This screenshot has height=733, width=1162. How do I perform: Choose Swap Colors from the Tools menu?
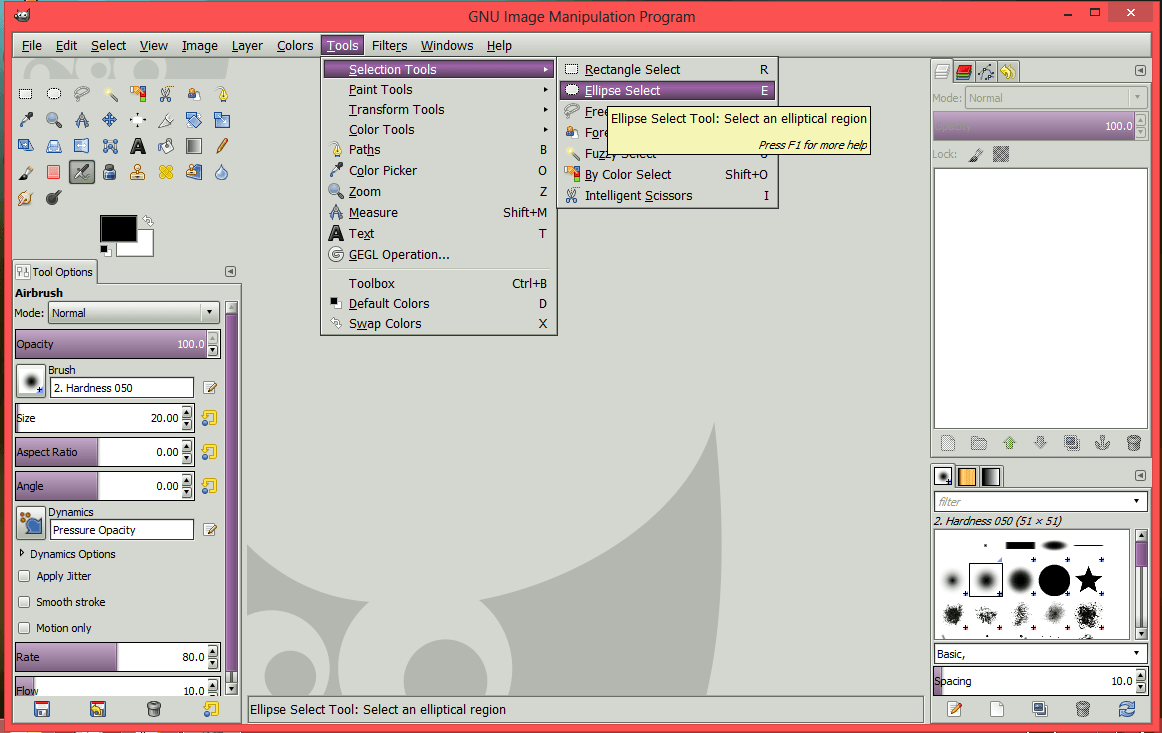click(439, 324)
